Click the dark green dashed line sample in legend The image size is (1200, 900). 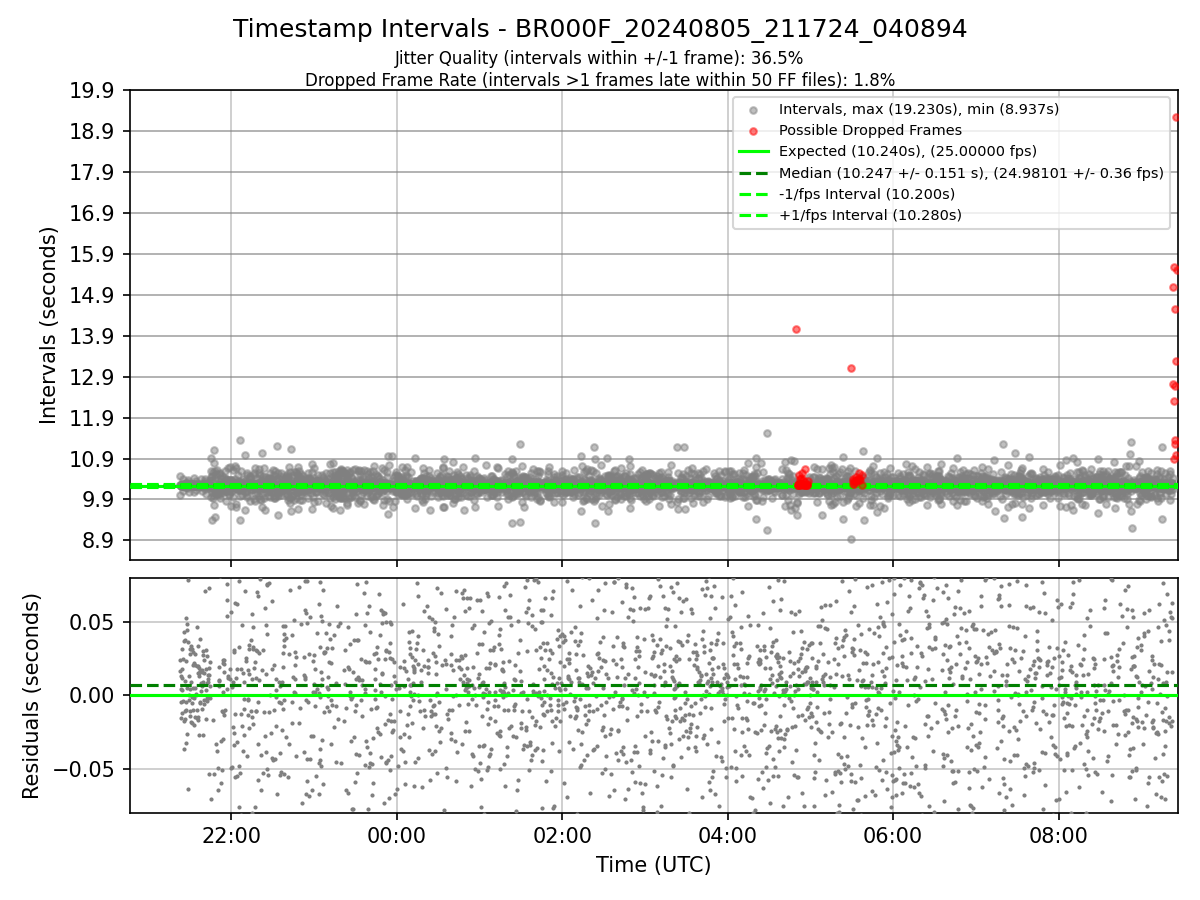[754, 173]
